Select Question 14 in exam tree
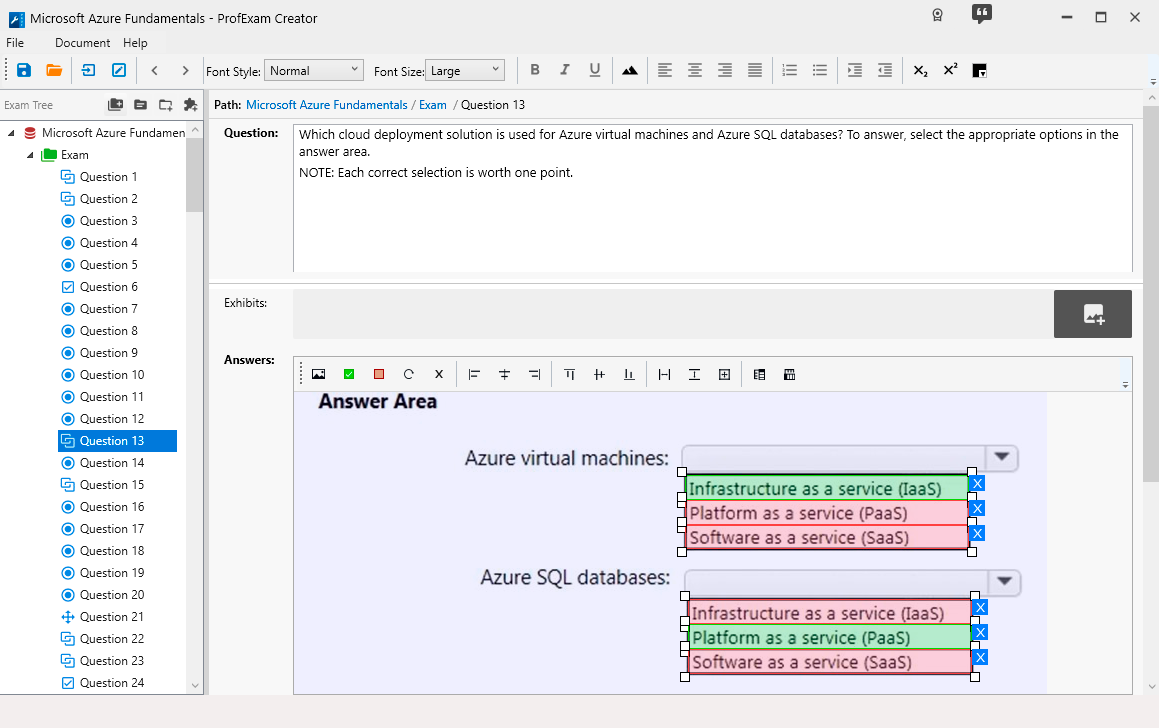Viewport: 1159px width, 728px height. 112,463
